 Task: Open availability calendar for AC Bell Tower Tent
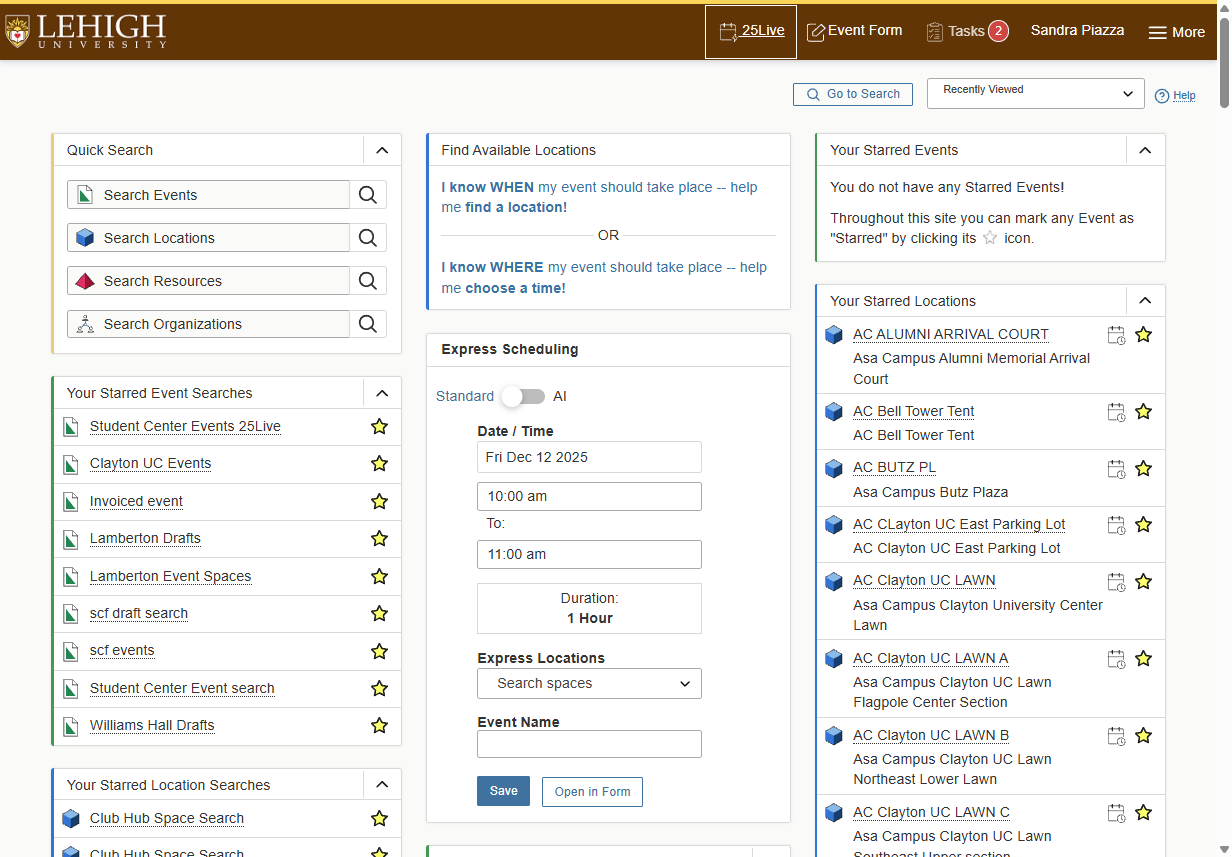coord(1116,412)
